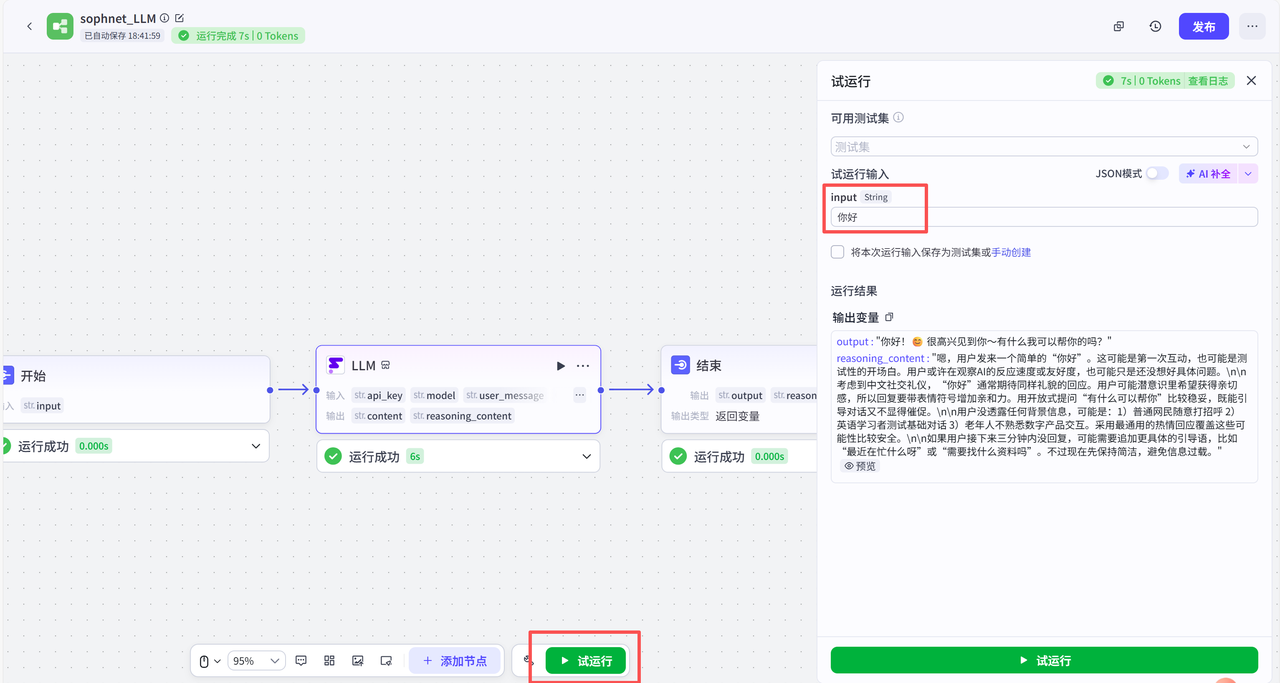1280x683 pixels.
Task: Open the 测试集 dropdown
Action: tap(1044, 147)
